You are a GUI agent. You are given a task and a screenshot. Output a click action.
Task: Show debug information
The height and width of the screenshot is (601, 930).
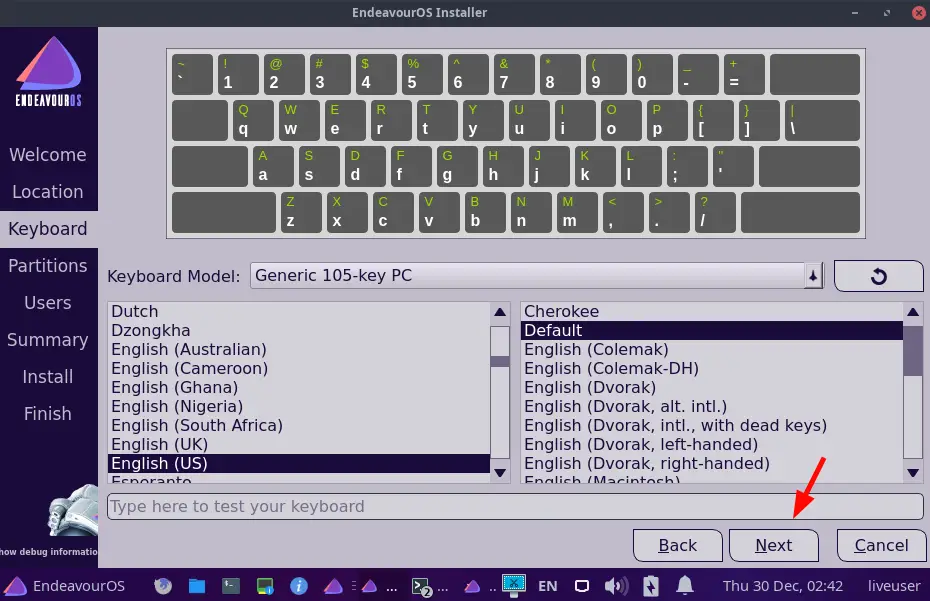click(x=49, y=552)
